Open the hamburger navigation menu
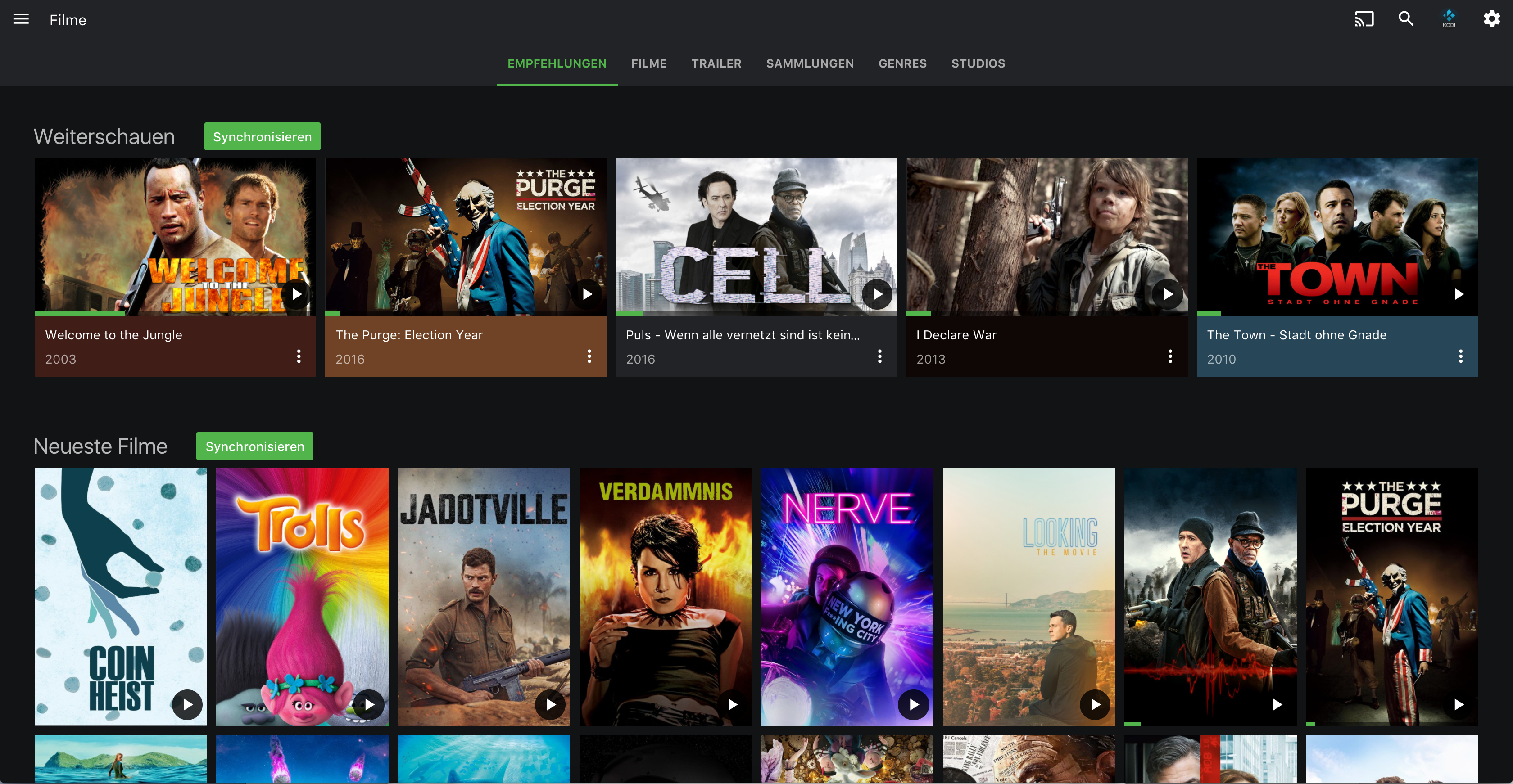Viewport: 1513px width, 784px height. (21, 19)
